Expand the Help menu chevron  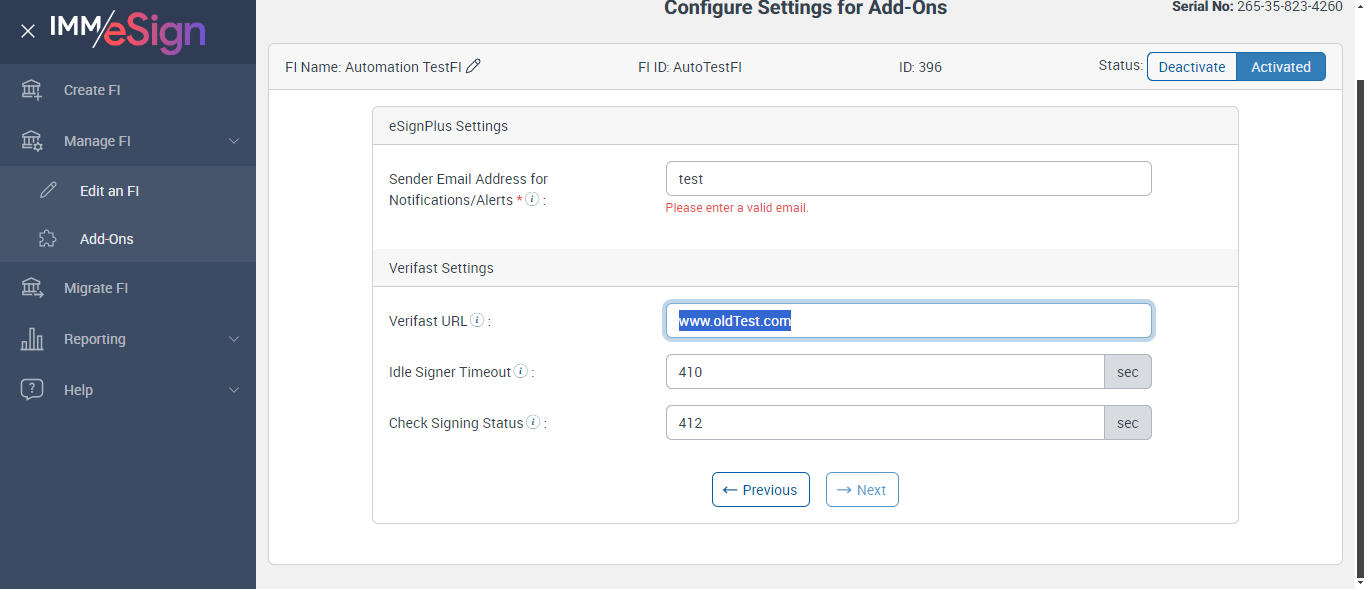234,390
